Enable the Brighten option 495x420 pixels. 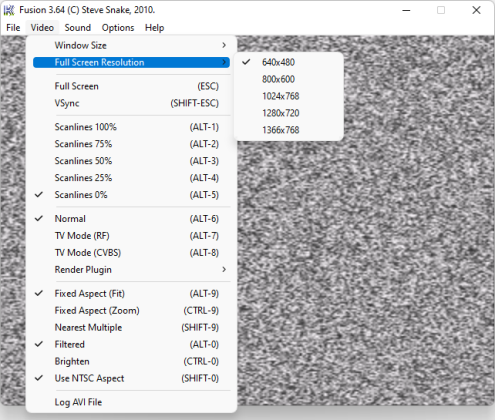tap(131, 361)
